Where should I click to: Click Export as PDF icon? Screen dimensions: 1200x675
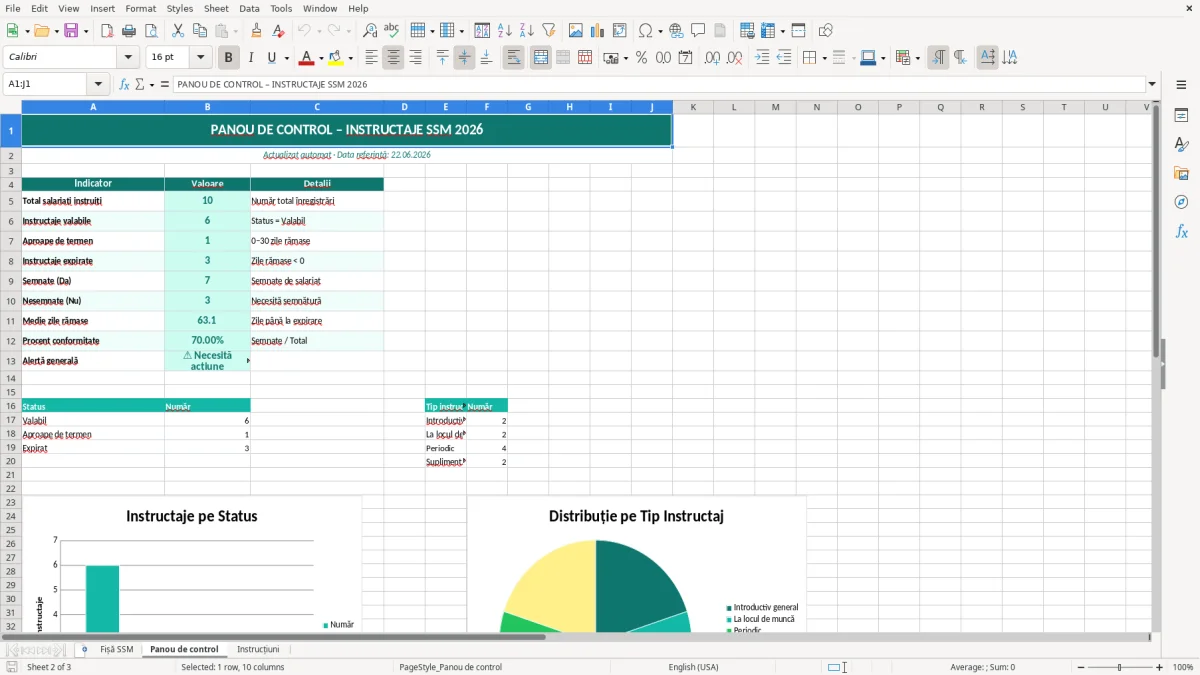[x=107, y=31]
